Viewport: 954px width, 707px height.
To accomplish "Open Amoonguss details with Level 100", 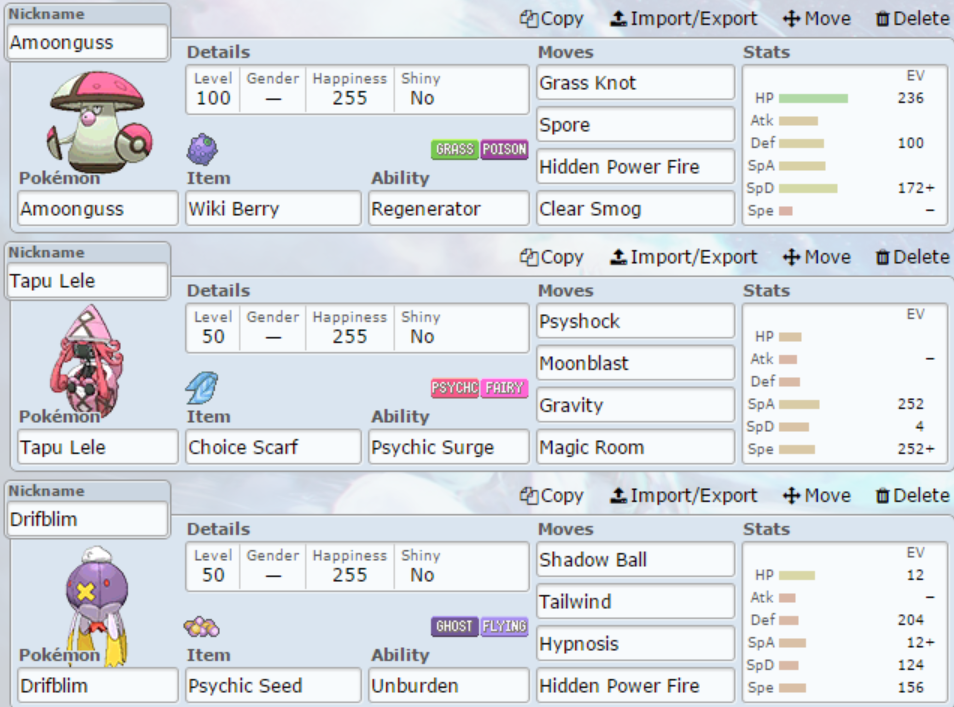I will (x=357, y=89).
